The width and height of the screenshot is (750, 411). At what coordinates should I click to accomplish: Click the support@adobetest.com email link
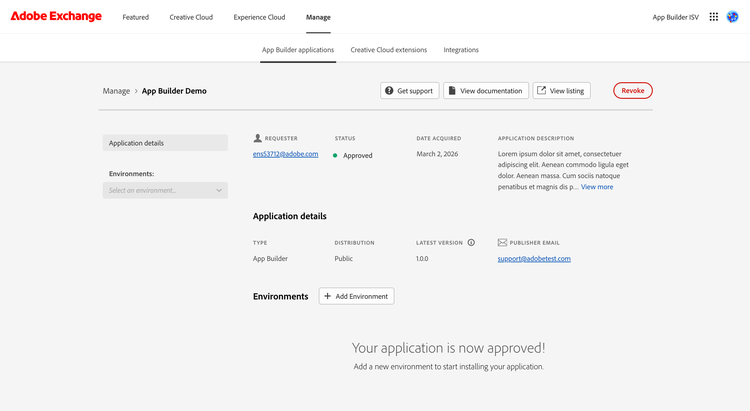pos(534,258)
